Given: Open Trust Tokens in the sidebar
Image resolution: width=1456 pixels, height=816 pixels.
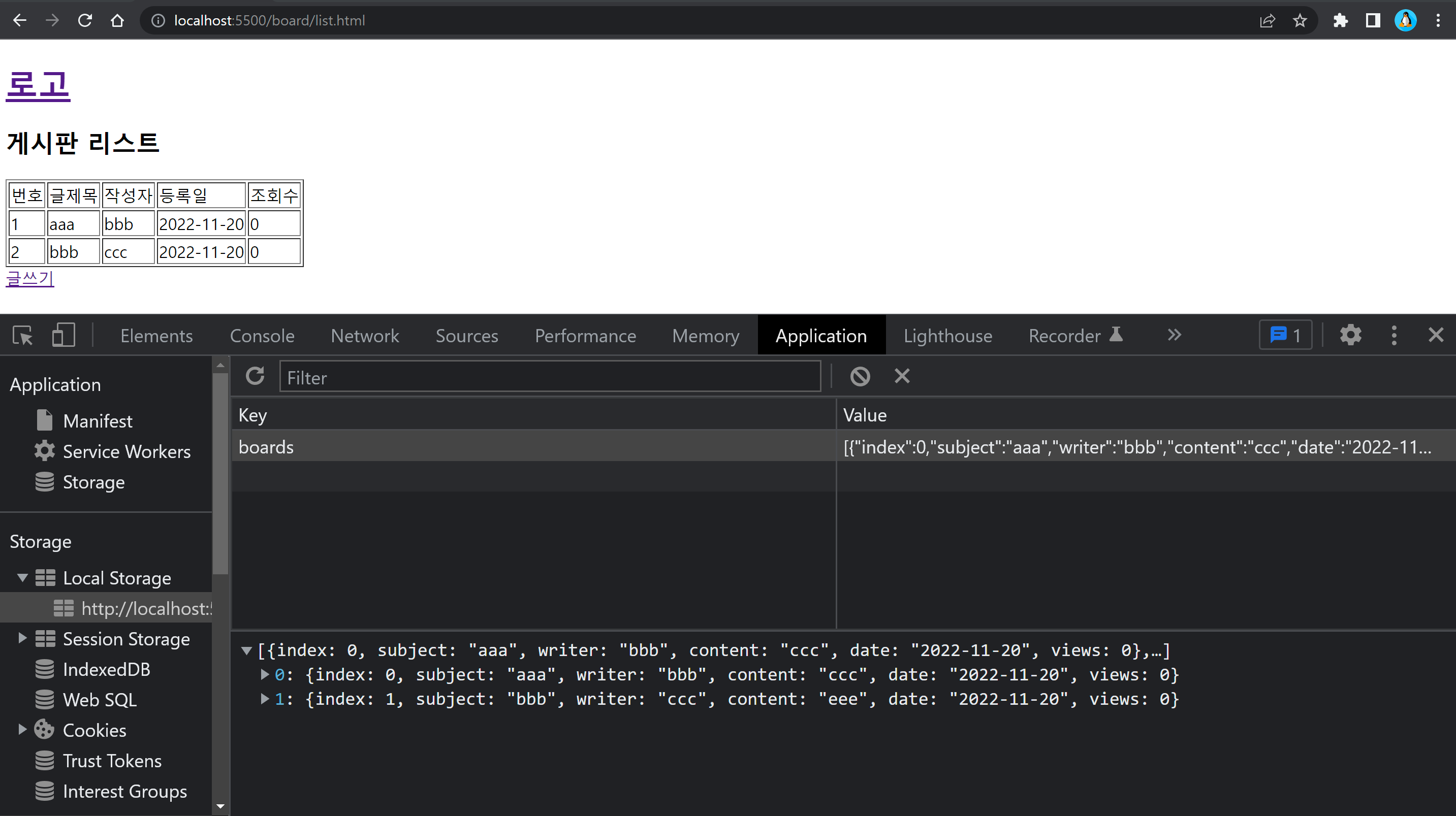Looking at the screenshot, I should (x=112, y=761).
